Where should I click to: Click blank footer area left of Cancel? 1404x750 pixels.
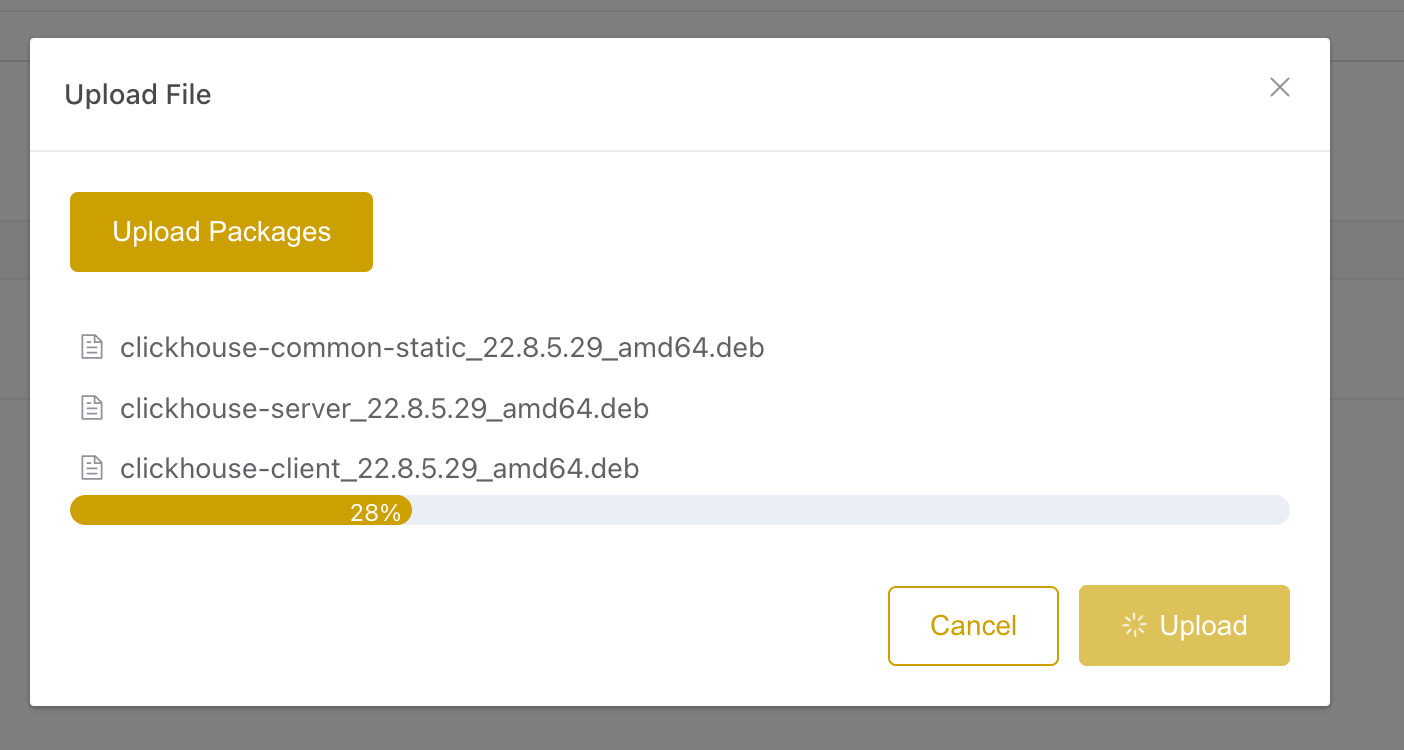click(450, 625)
